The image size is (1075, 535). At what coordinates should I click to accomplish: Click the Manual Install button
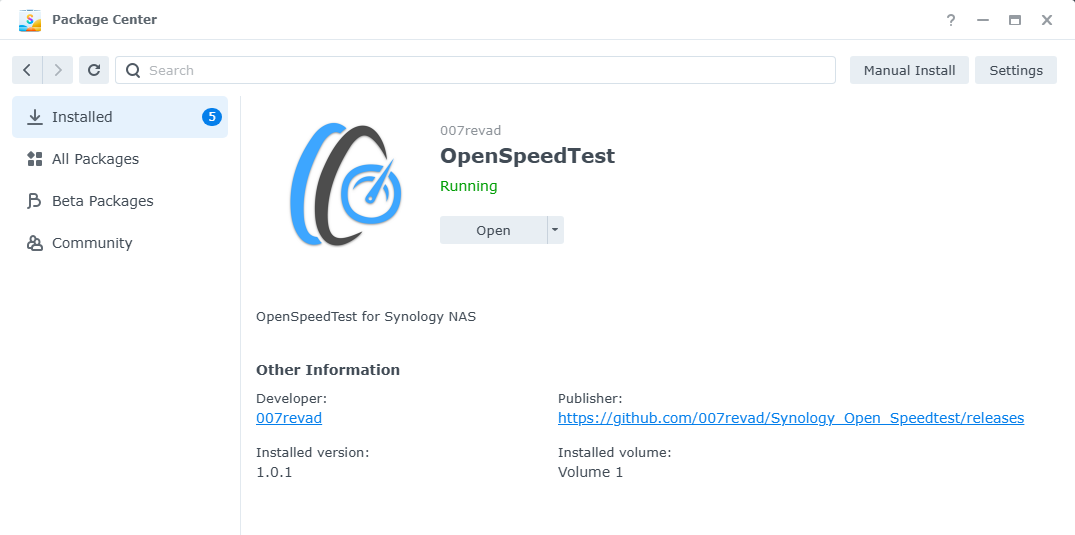point(909,70)
